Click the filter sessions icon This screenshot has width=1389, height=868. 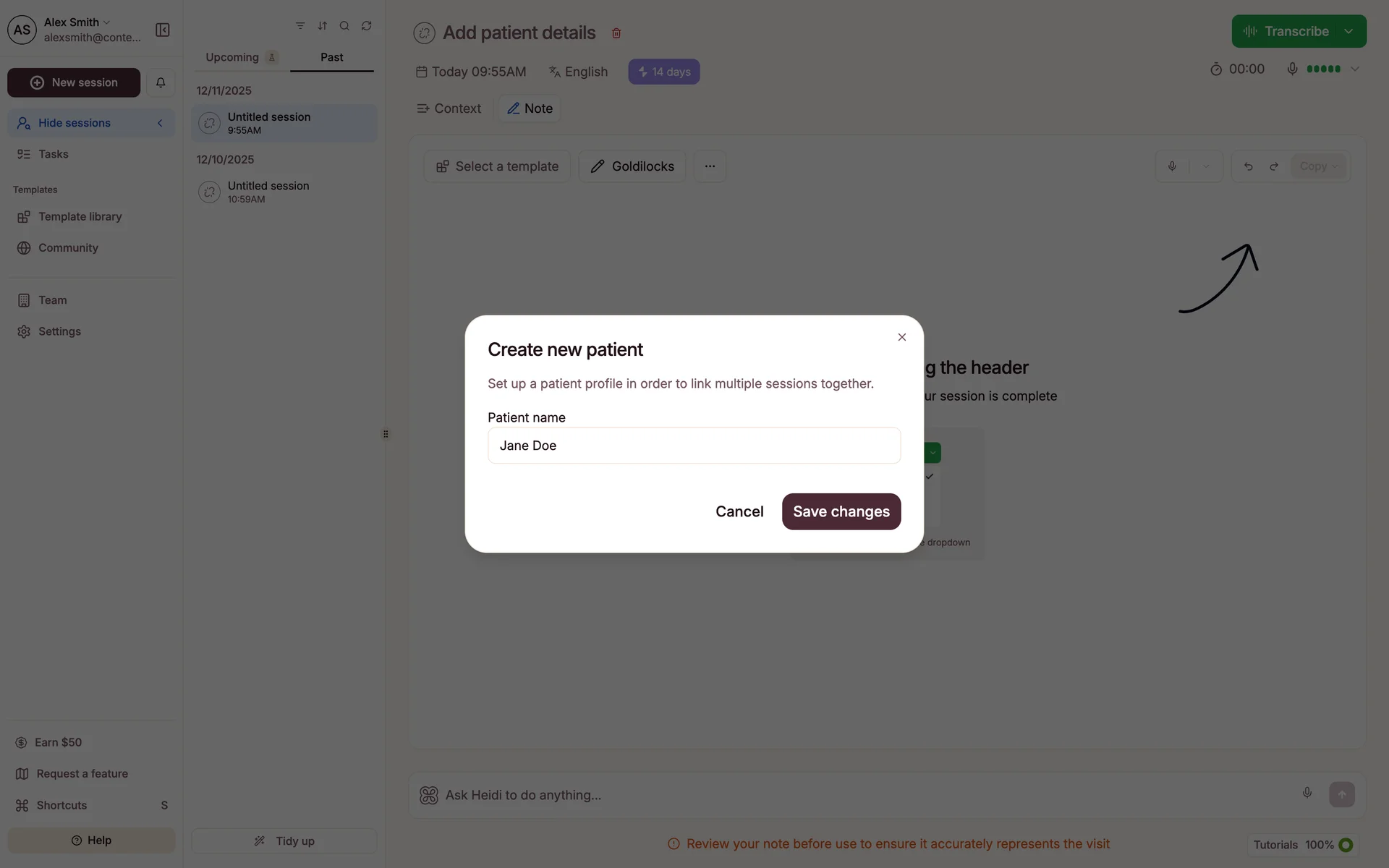pos(300,26)
